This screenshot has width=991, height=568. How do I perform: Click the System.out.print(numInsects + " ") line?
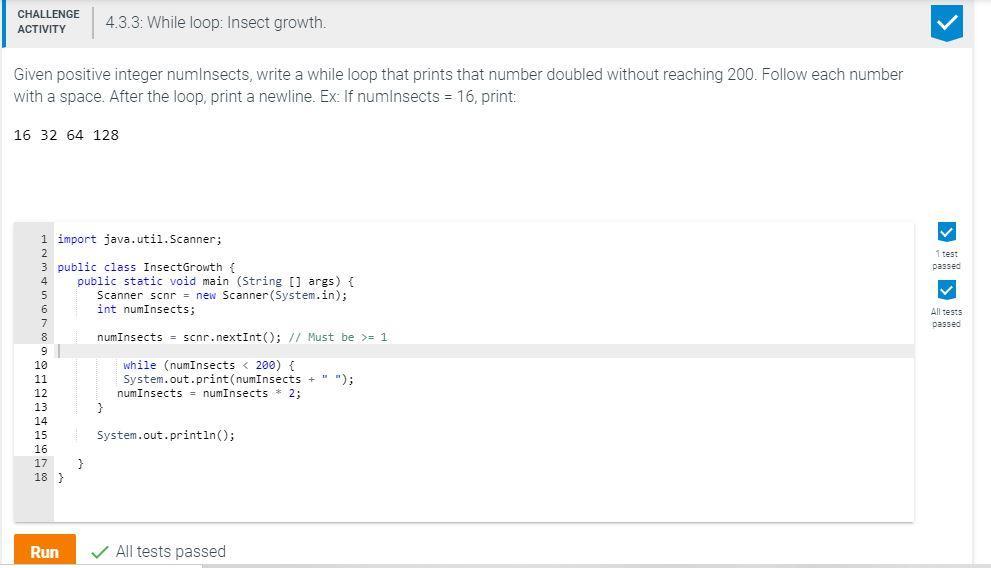pos(238,379)
